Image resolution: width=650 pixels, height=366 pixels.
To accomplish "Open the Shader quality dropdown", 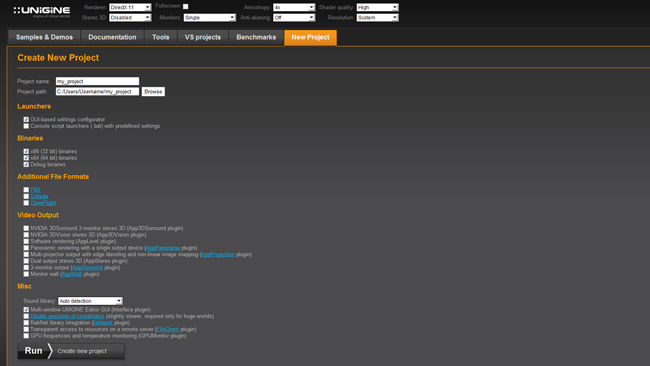I will click(377, 7).
